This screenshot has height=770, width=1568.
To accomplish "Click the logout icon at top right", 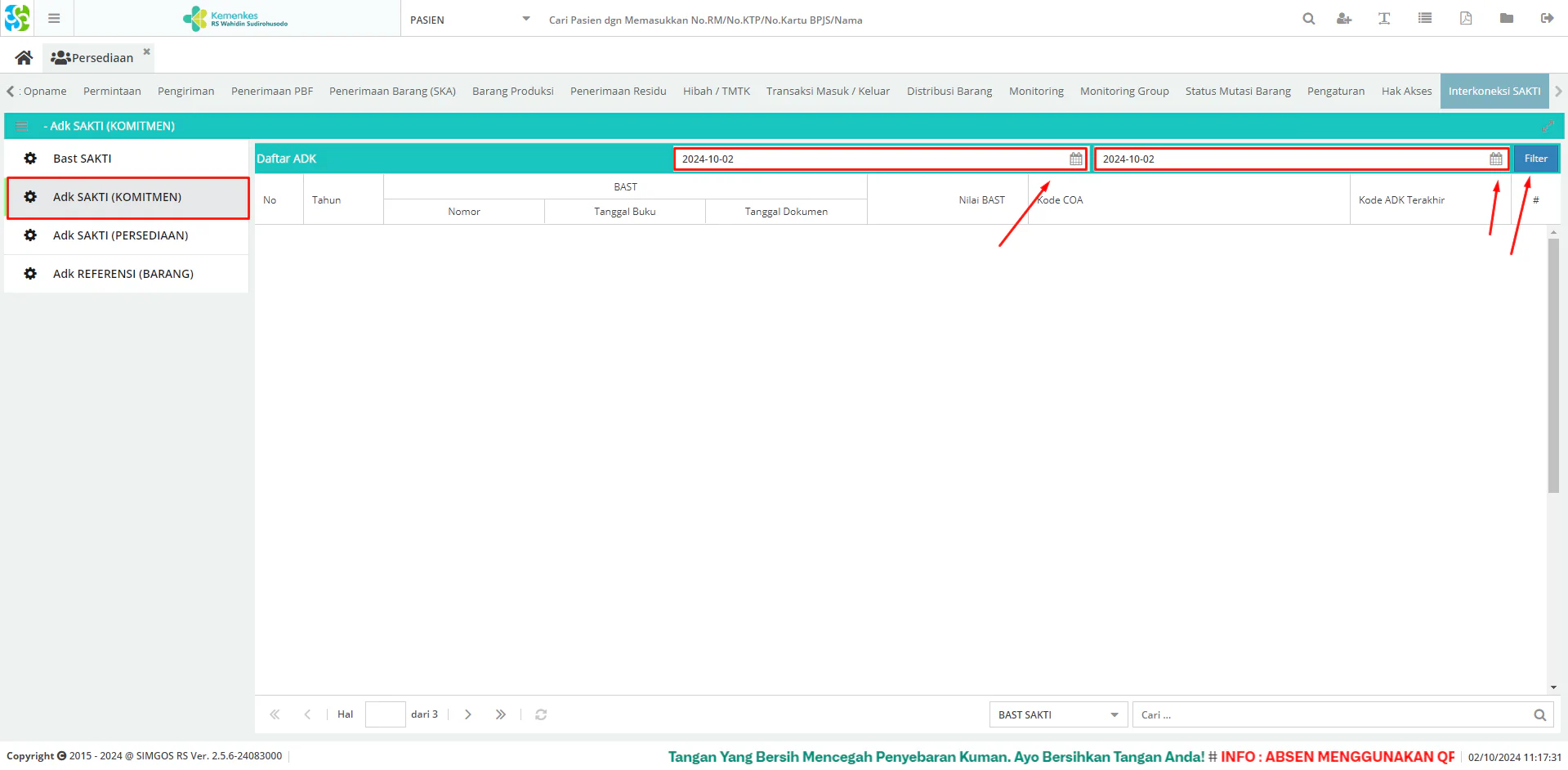I will pos(1547,19).
